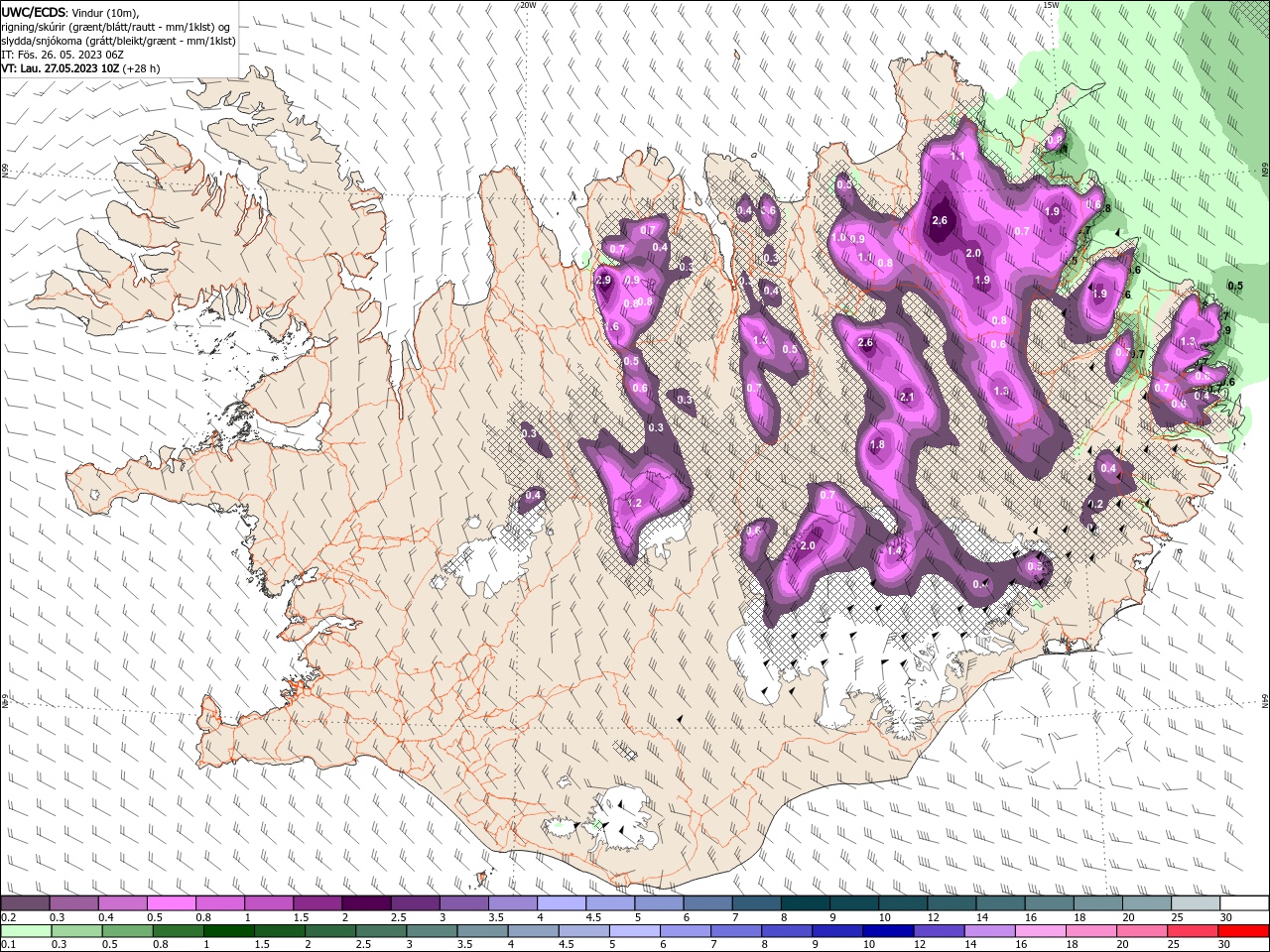The image size is (1270, 952).
Task: Click the 'VT: Lau. 27.05.2023 10Z' valid time
Action: tap(60, 68)
